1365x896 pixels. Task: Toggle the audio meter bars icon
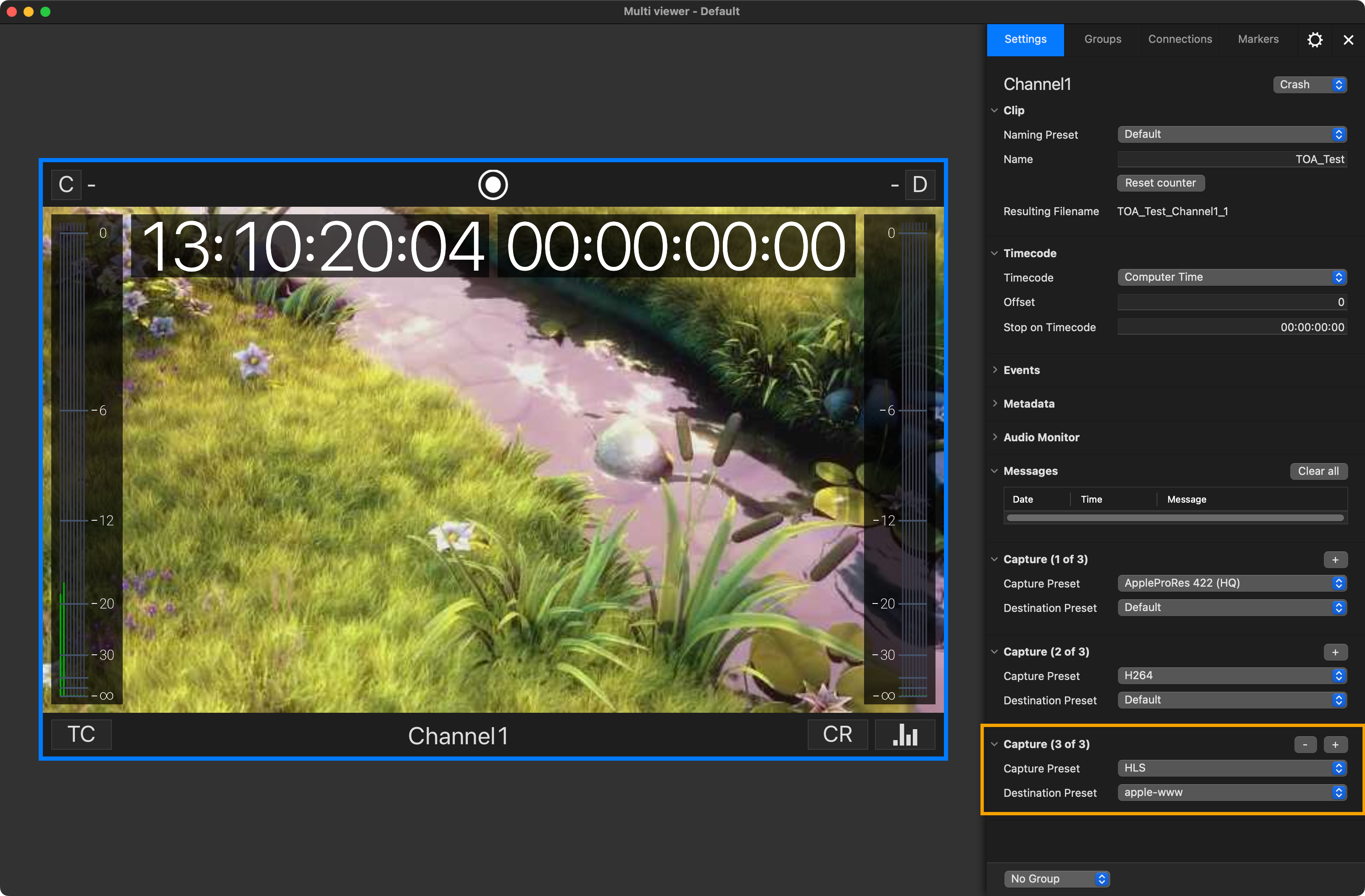pyautogui.click(x=905, y=734)
